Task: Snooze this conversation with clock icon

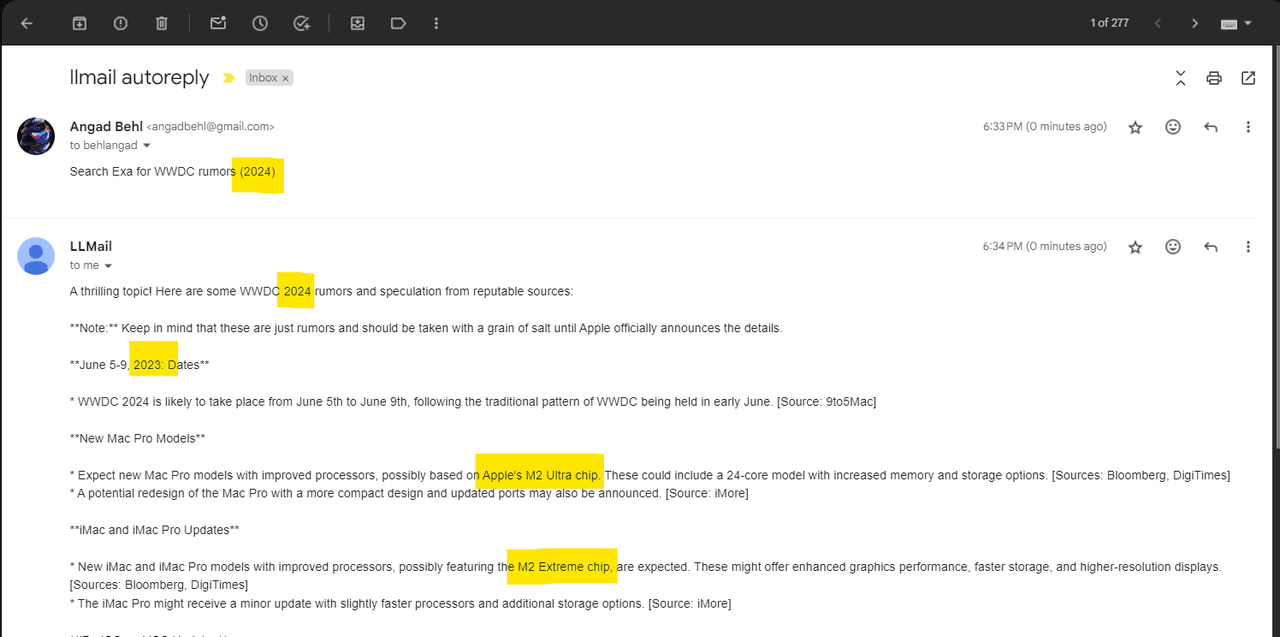Action: pos(260,23)
